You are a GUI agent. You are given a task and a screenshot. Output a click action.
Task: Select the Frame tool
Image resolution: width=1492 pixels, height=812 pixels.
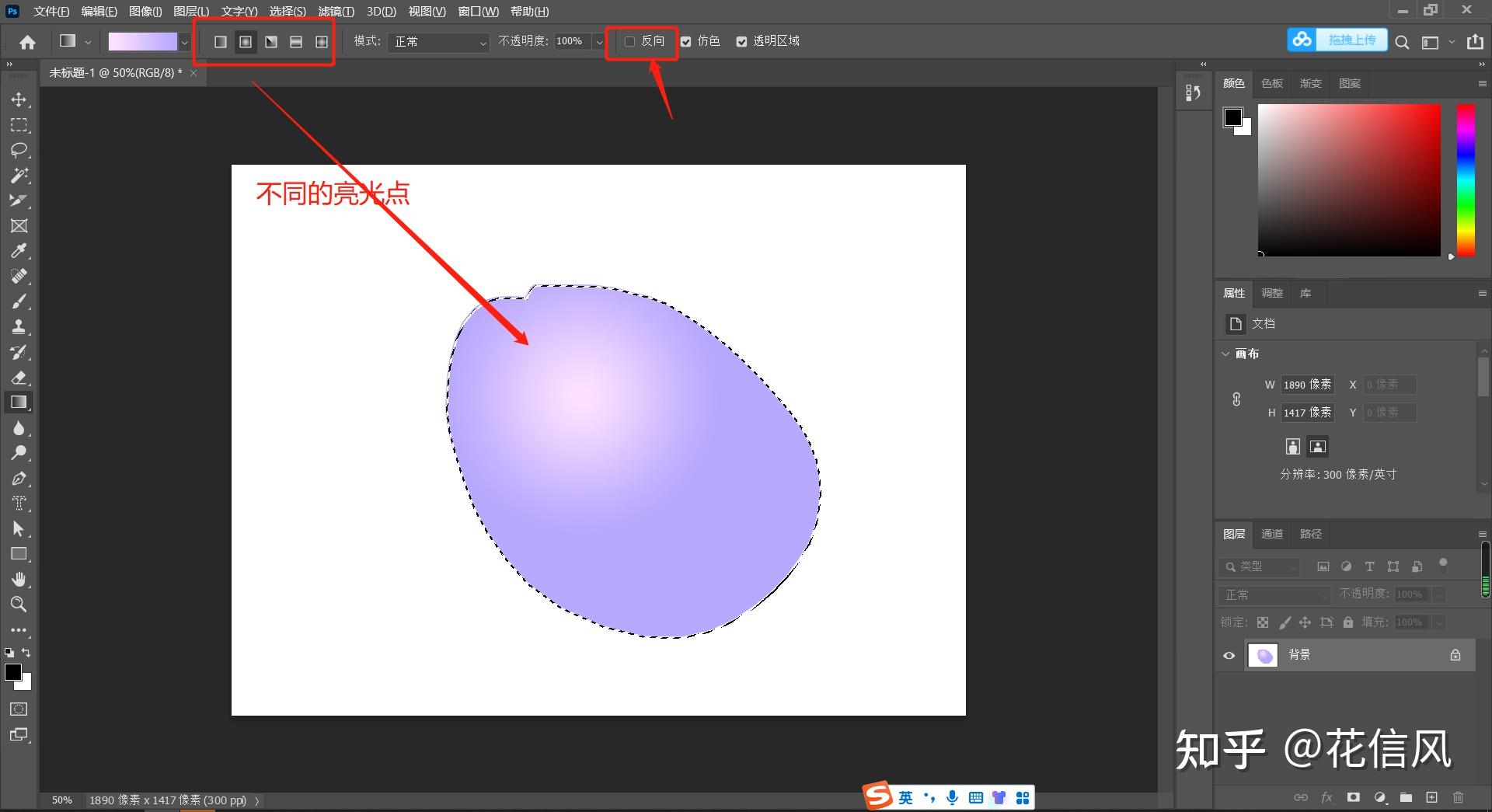pos(19,226)
